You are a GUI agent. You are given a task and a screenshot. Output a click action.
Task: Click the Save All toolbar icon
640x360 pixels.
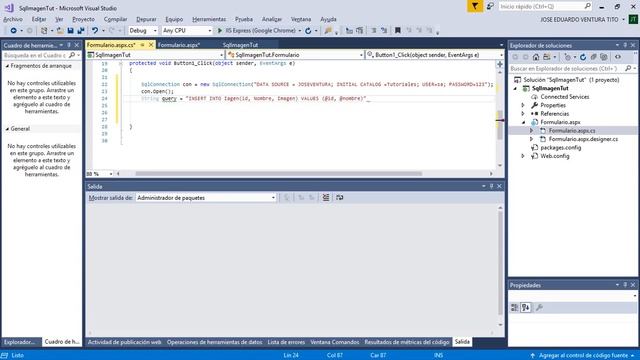pos(81,31)
